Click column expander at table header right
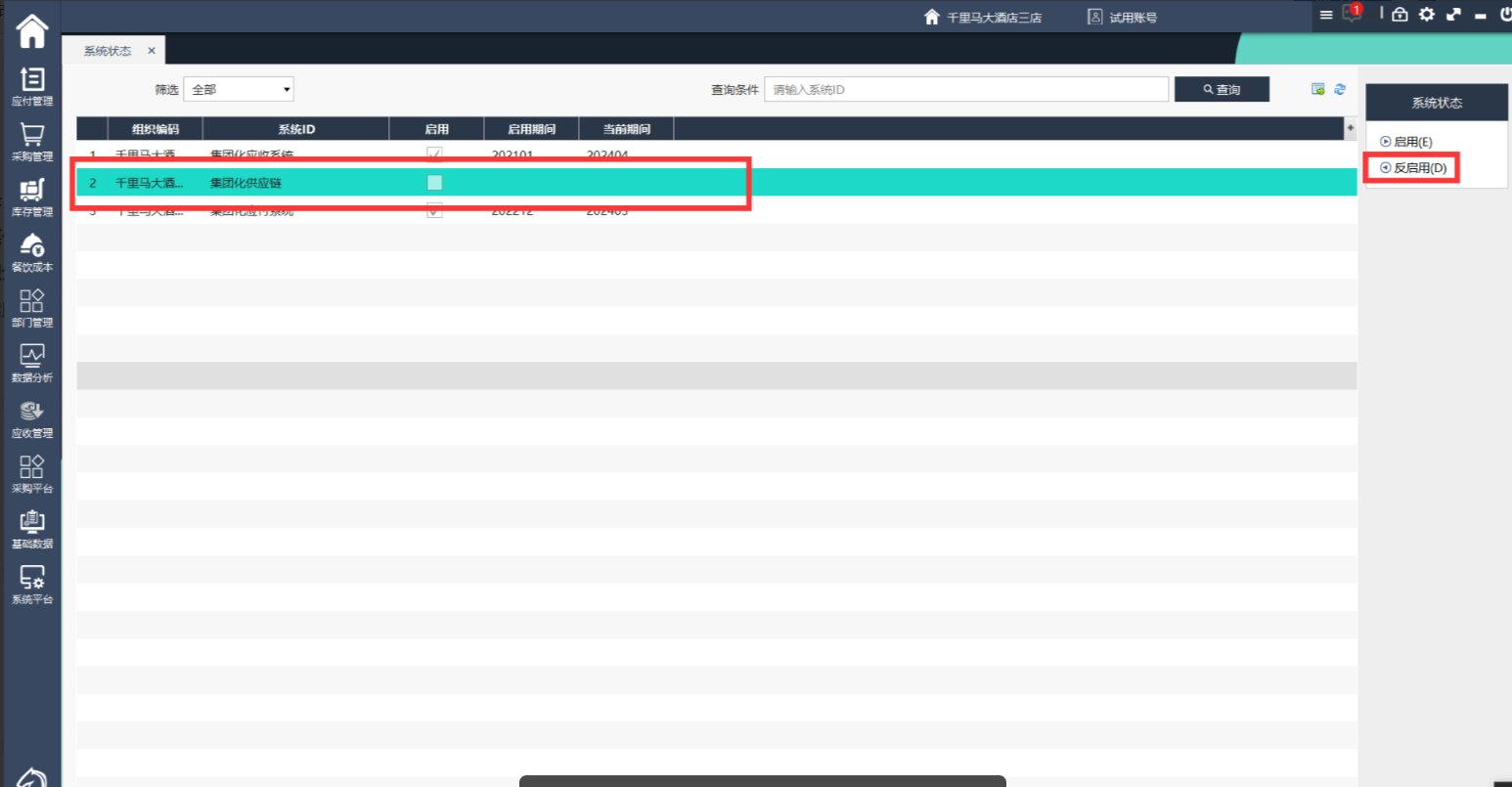 [1351, 128]
